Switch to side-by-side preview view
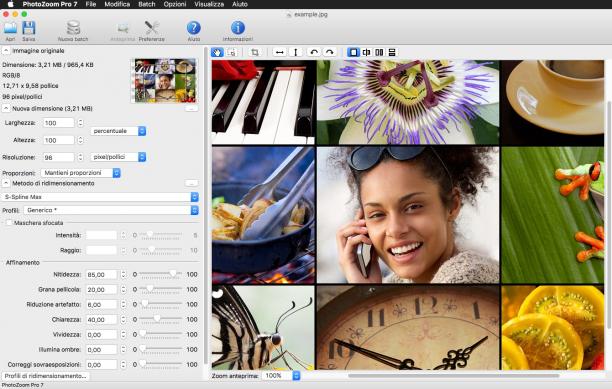Screen dimensions: 612x389 coord(379,52)
